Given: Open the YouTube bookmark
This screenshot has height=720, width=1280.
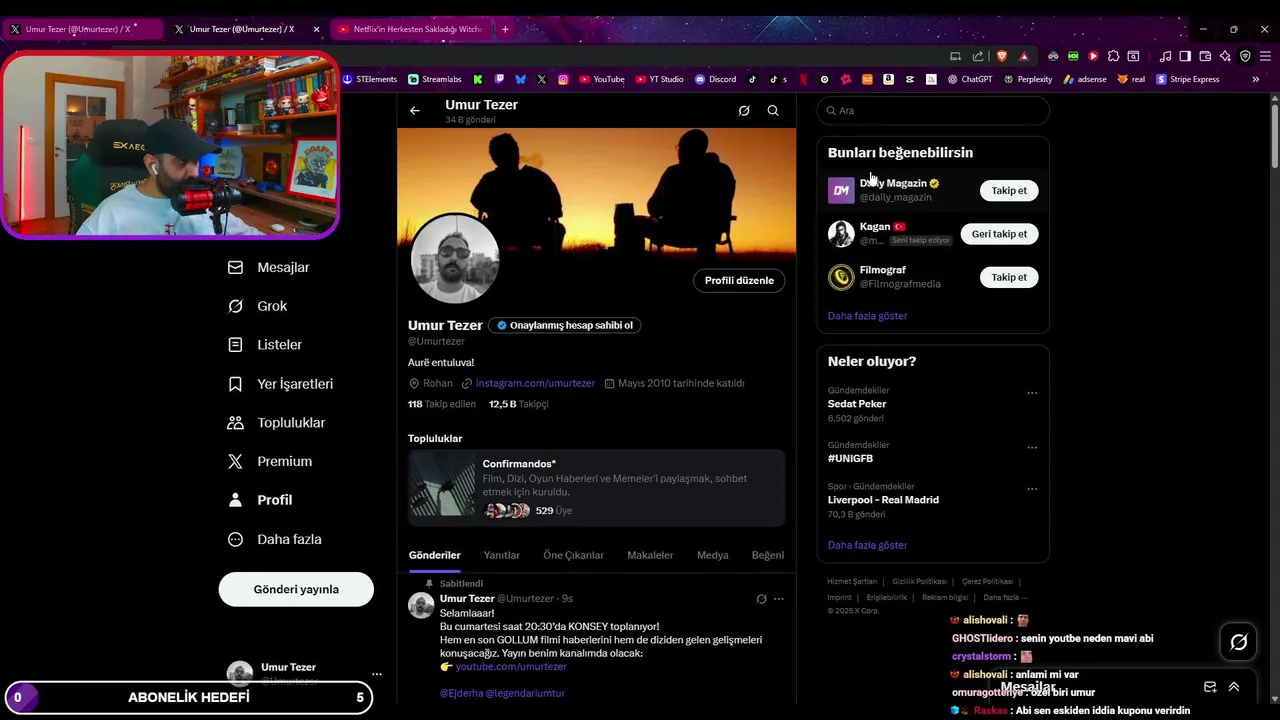Looking at the screenshot, I should [601, 79].
